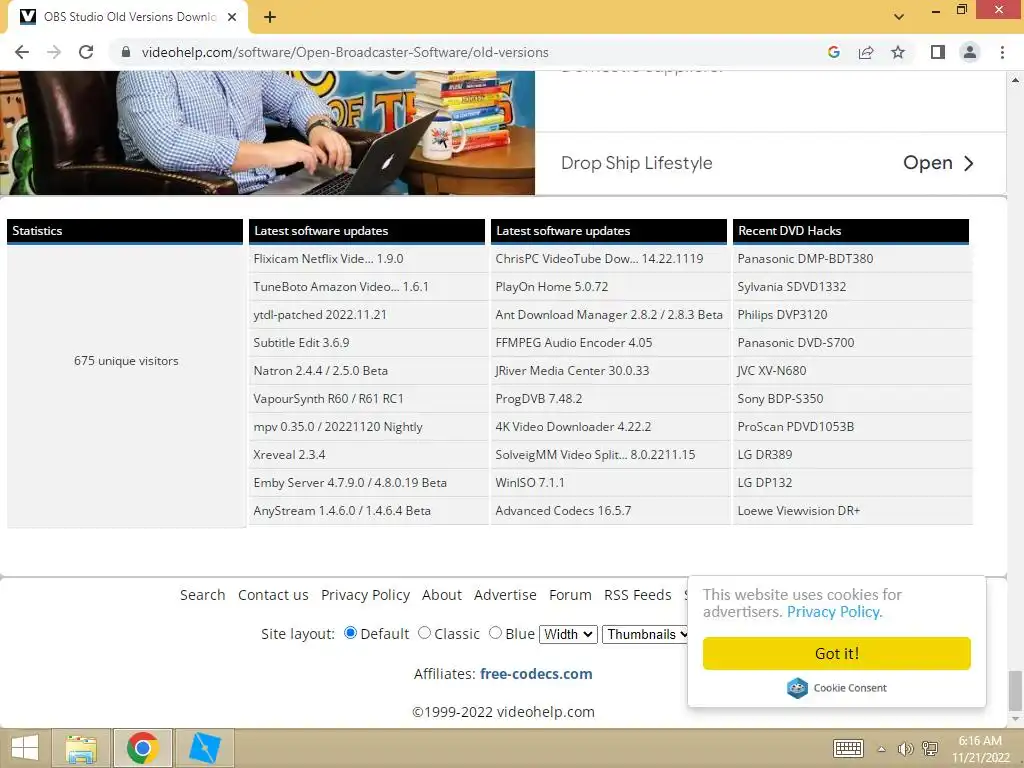Select Classic site layout radio
Viewport: 1024px width, 768px height.
click(x=424, y=633)
